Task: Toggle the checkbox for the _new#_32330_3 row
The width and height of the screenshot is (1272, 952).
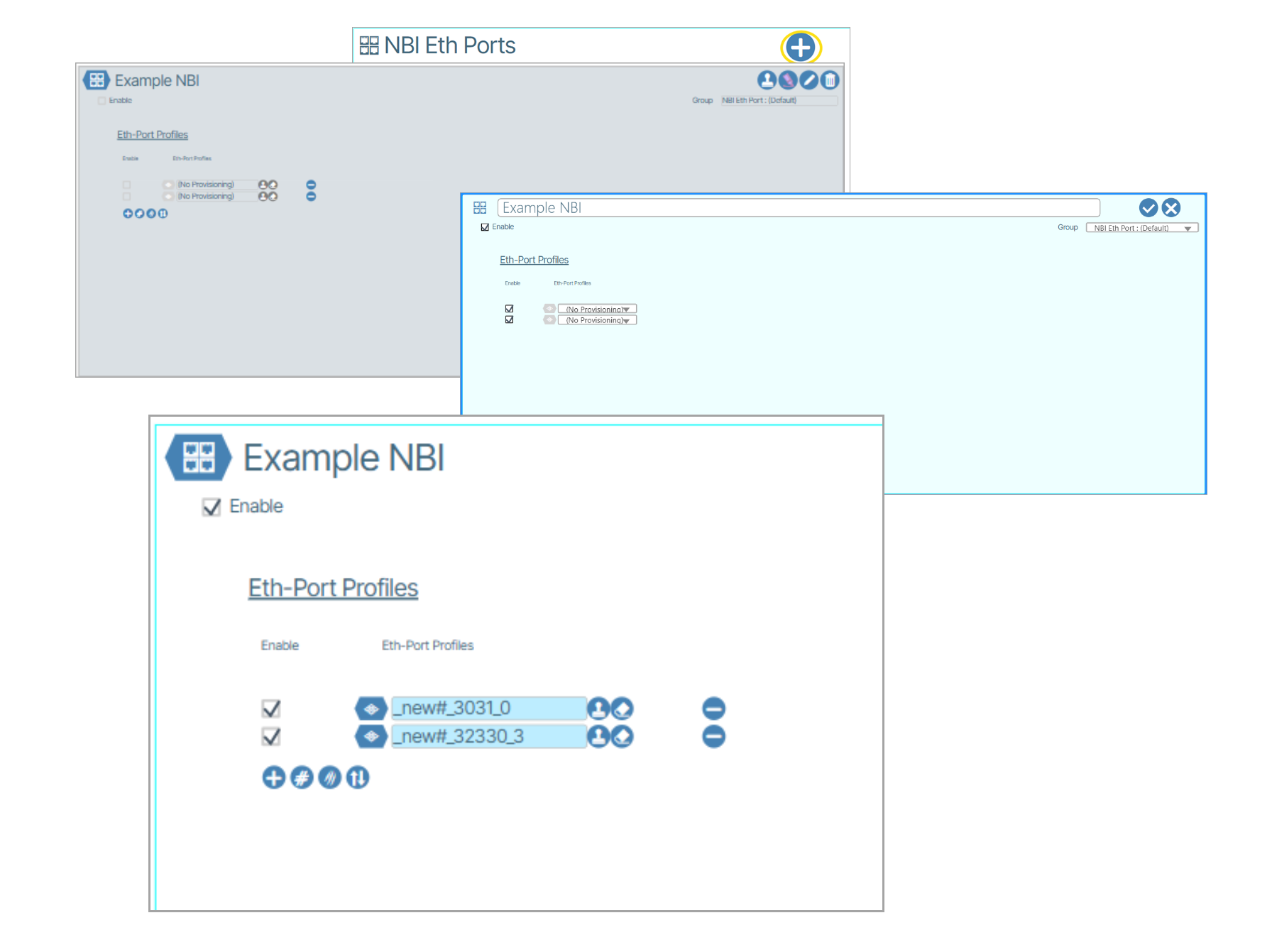Action: (x=271, y=736)
